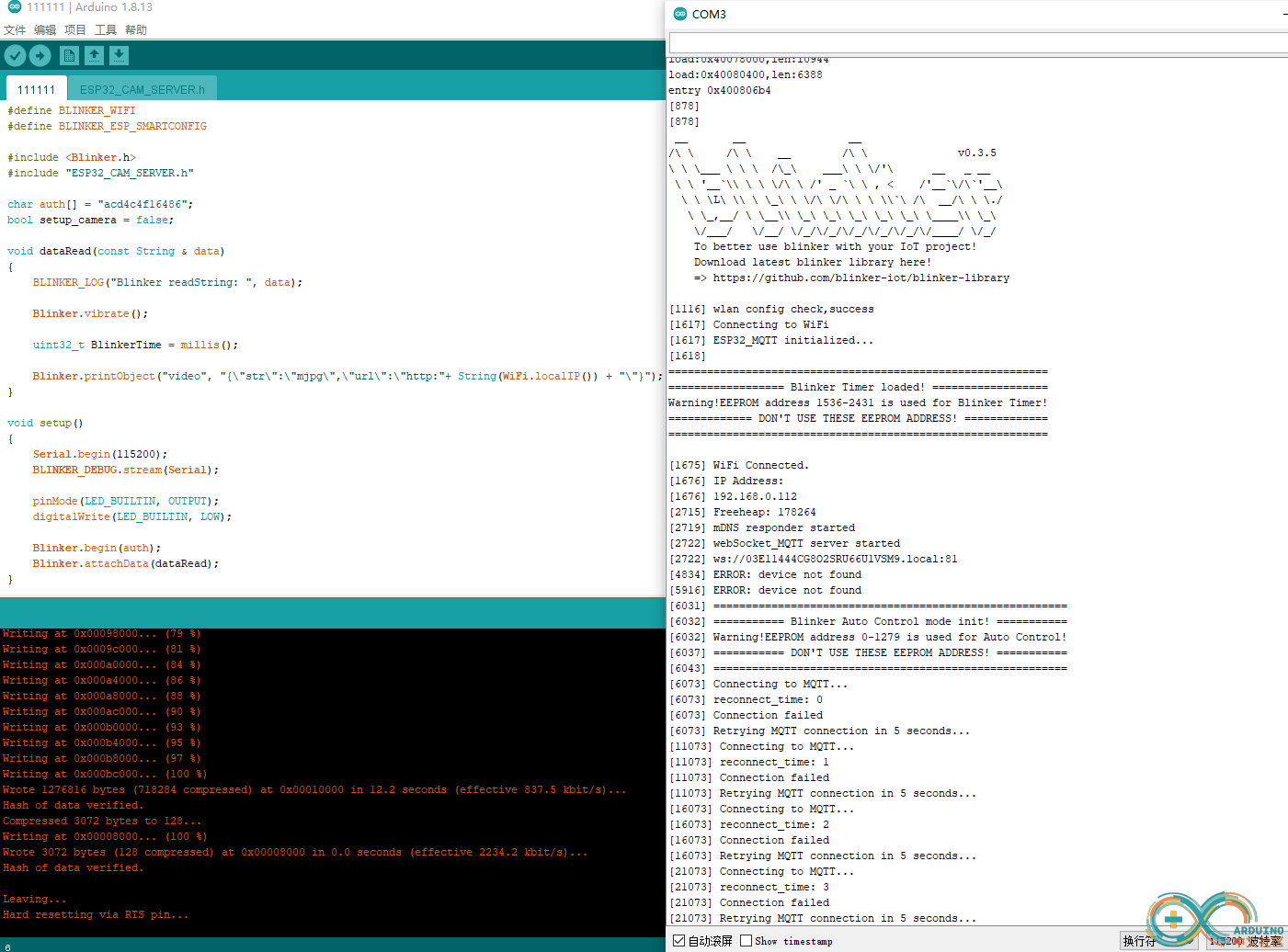The height and width of the screenshot is (952, 1288).
Task: Switch to the ESP32_CAM_SERVER.h tab
Action: click(x=142, y=89)
